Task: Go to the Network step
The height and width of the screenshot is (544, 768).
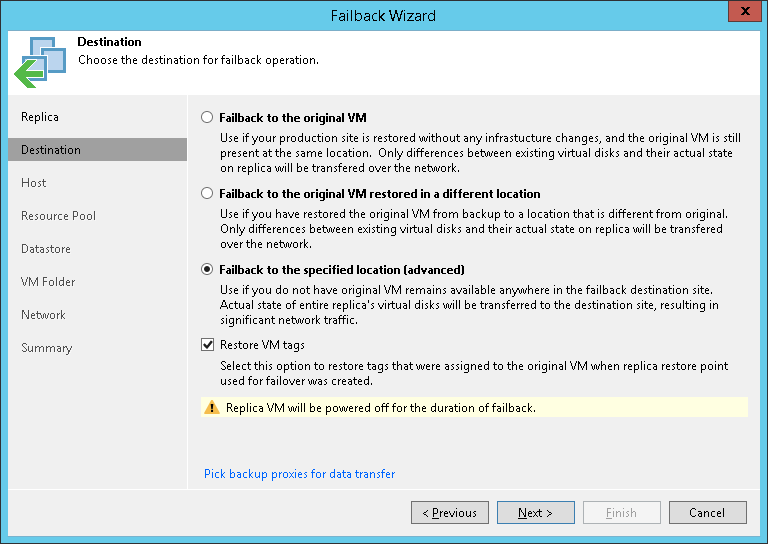Action: (x=43, y=315)
